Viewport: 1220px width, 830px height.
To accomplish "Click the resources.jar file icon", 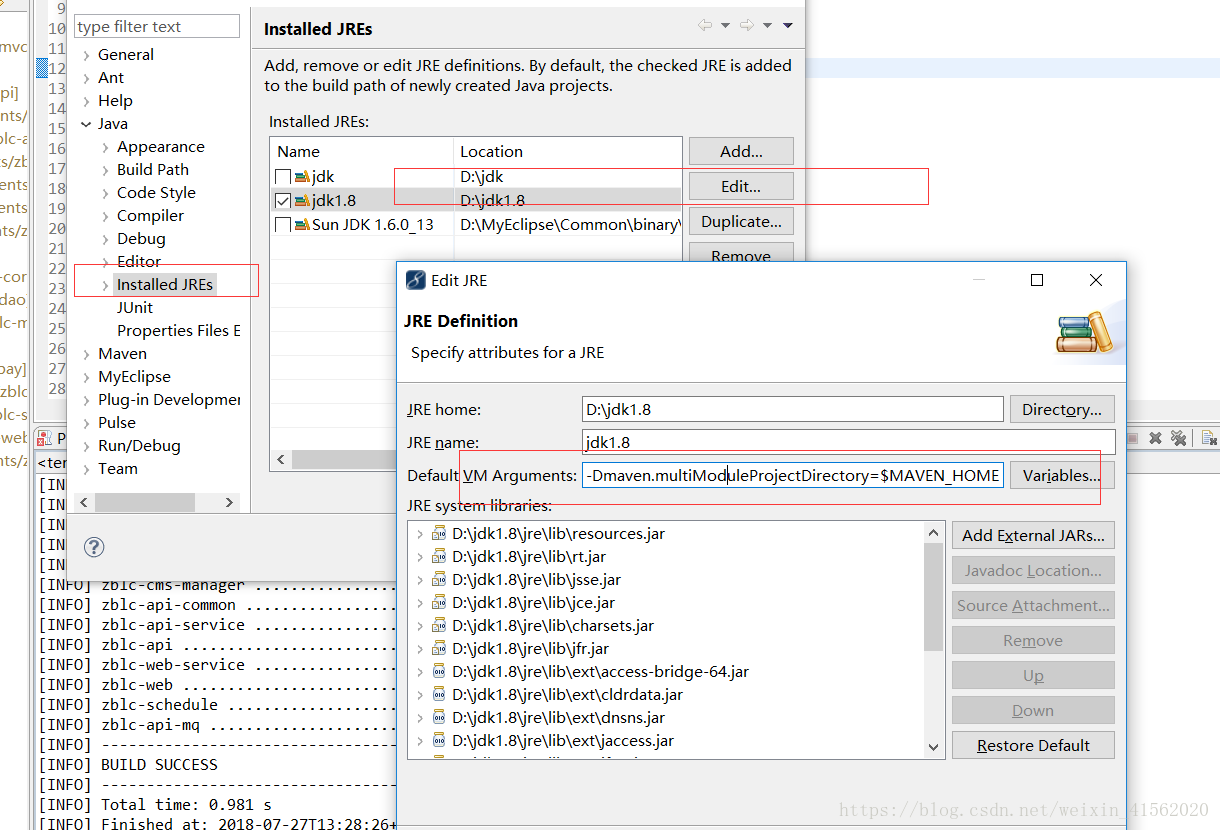I will tap(439, 534).
